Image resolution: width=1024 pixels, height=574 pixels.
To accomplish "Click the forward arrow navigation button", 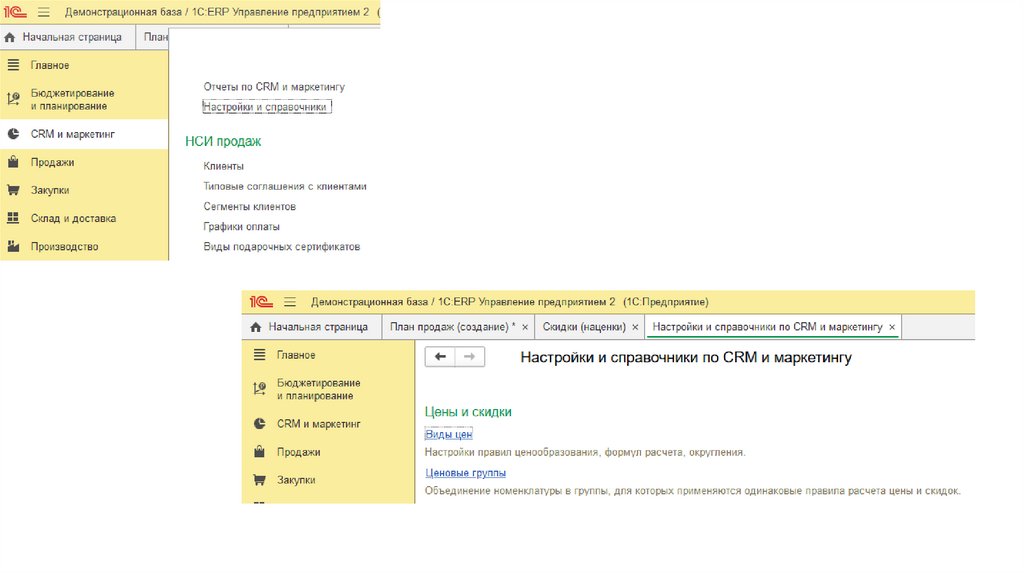I will (470, 357).
